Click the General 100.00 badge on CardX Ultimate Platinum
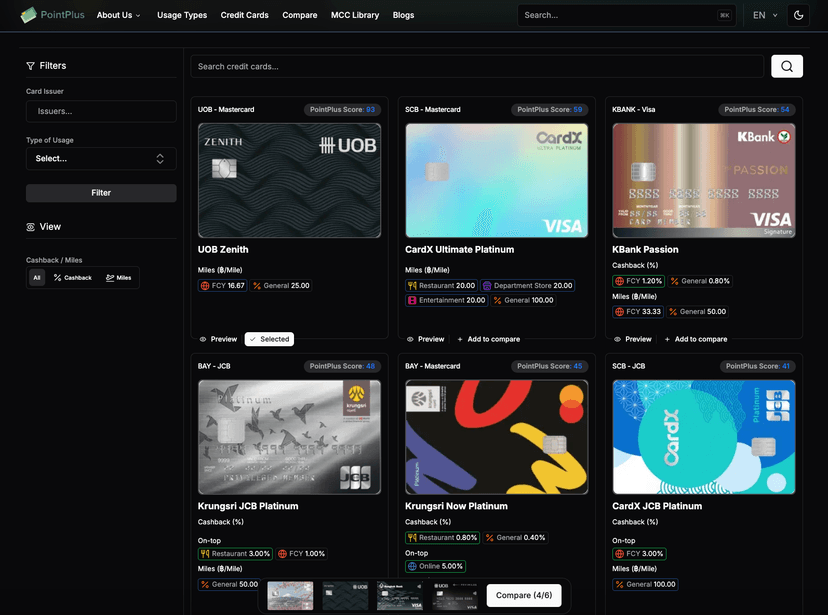Viewport: 828px width, 615px height. (523, 300)
